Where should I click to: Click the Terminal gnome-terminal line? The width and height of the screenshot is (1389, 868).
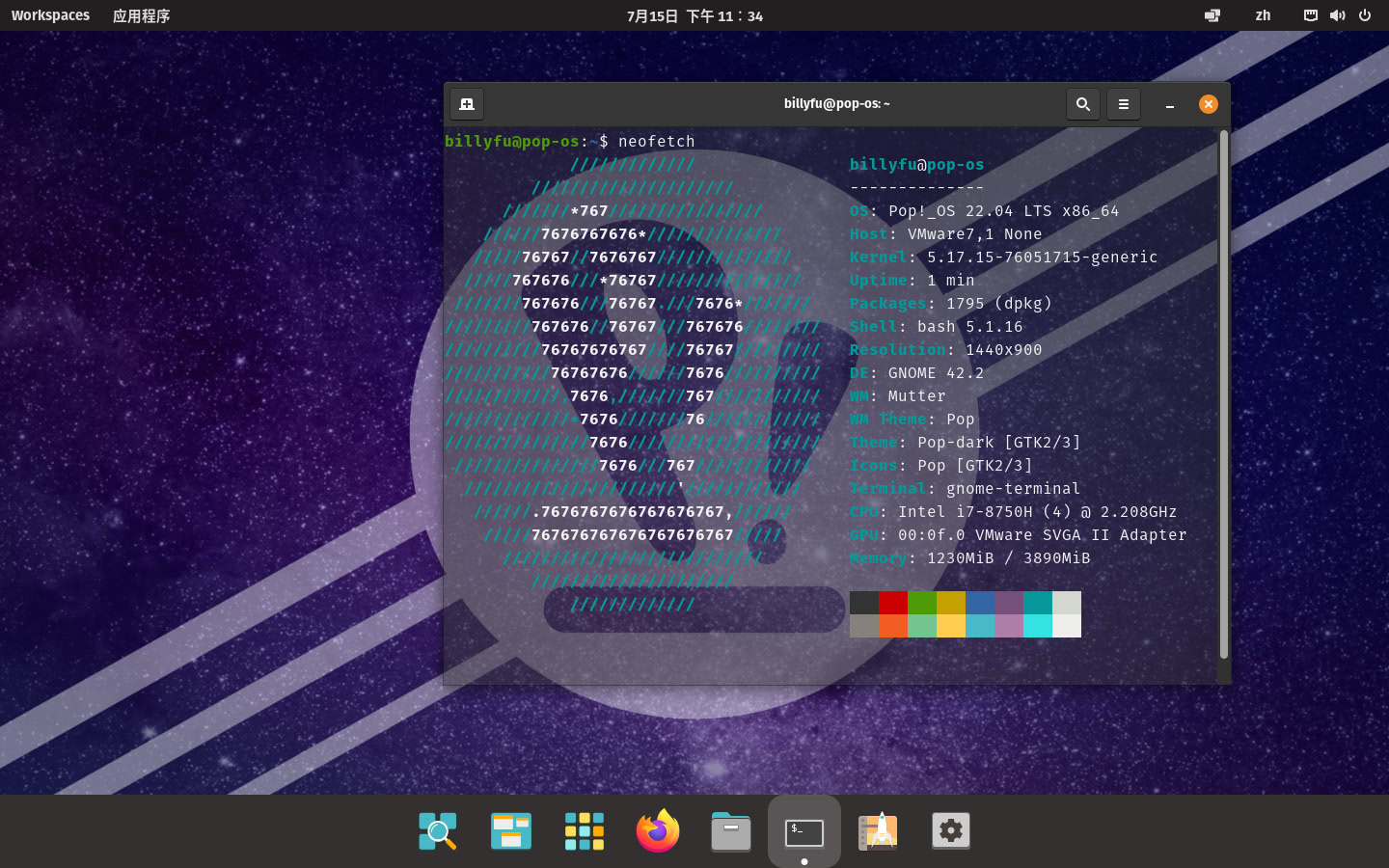pos(966,488)
